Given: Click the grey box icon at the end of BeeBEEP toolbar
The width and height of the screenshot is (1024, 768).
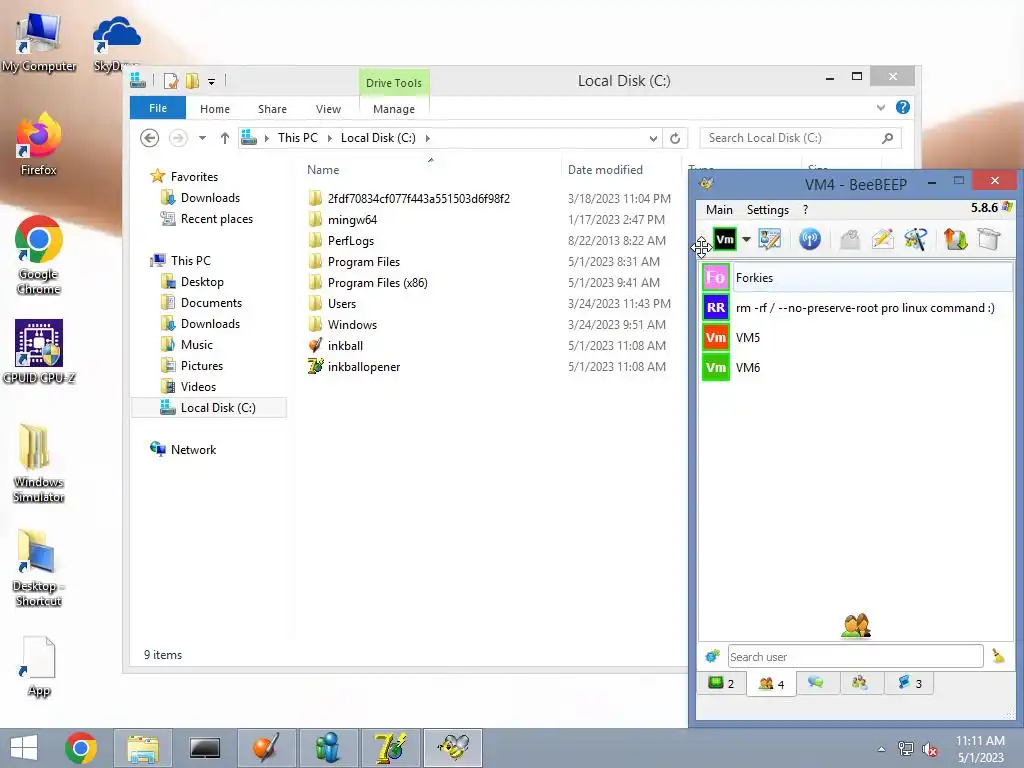Looking at the screenshot, I should [x=989, y=239].
